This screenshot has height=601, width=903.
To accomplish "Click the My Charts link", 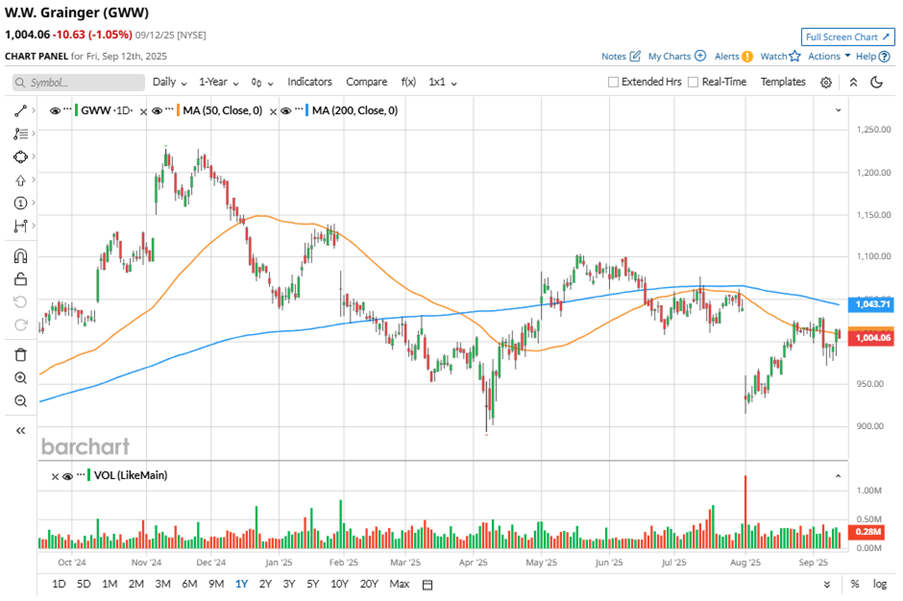I will pyautogui.click(x=669, y=56).
